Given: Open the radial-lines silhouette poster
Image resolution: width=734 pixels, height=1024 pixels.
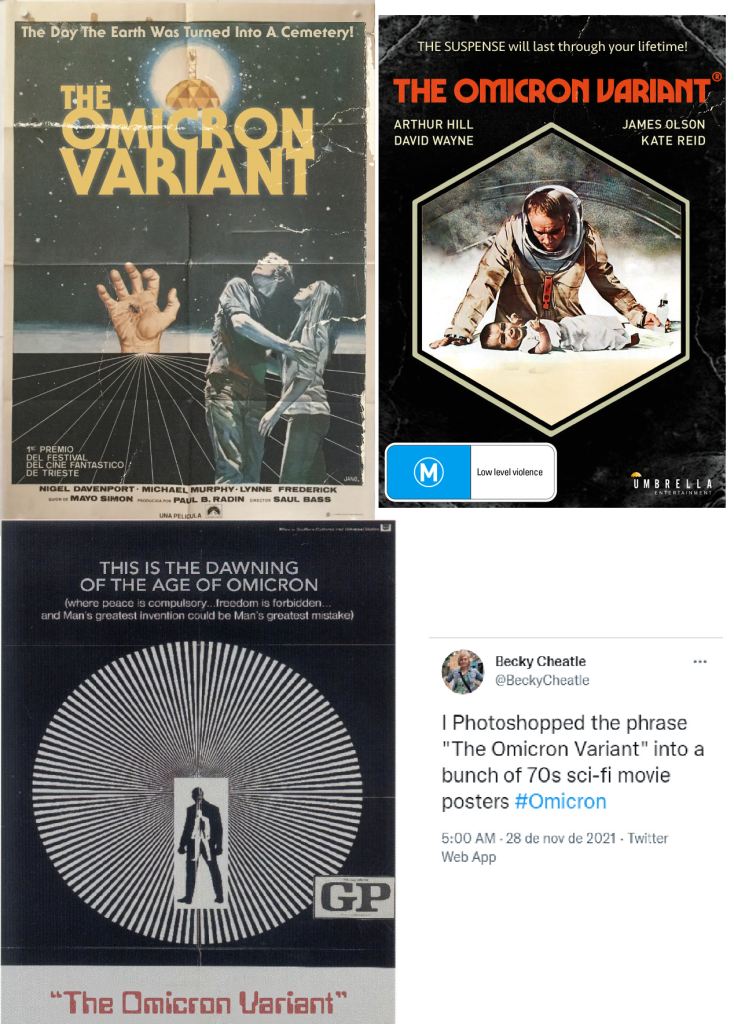Looking at the screenshot, I should [x=198, y=772].
